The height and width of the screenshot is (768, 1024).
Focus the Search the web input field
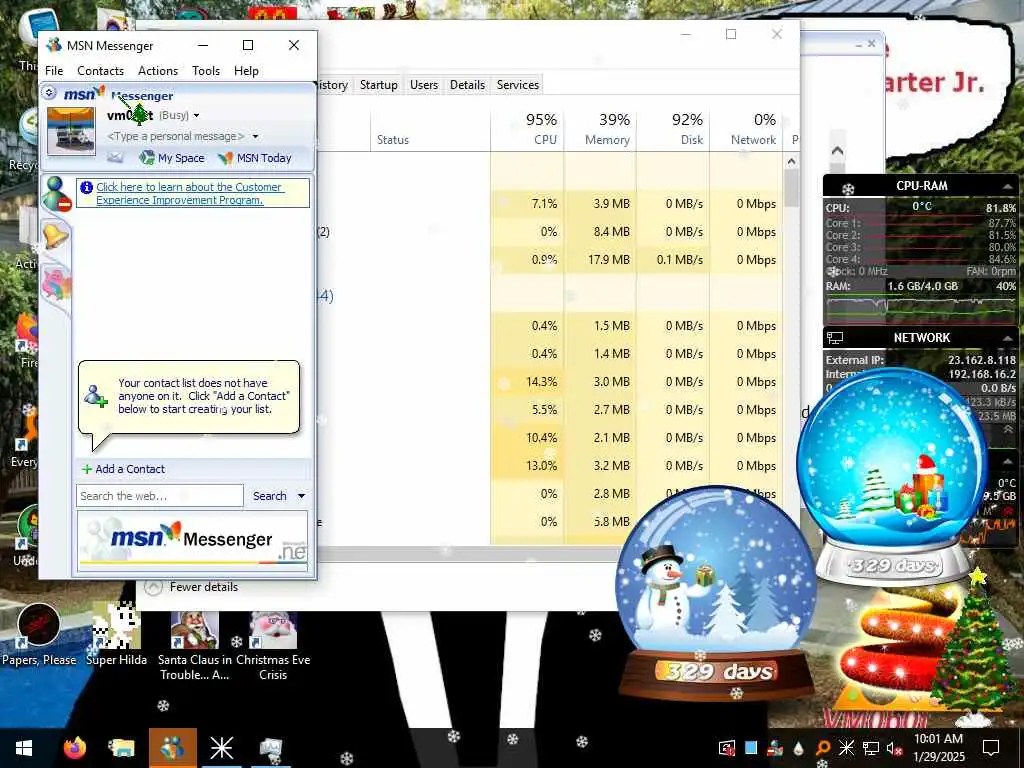click(x=160, y=496)
